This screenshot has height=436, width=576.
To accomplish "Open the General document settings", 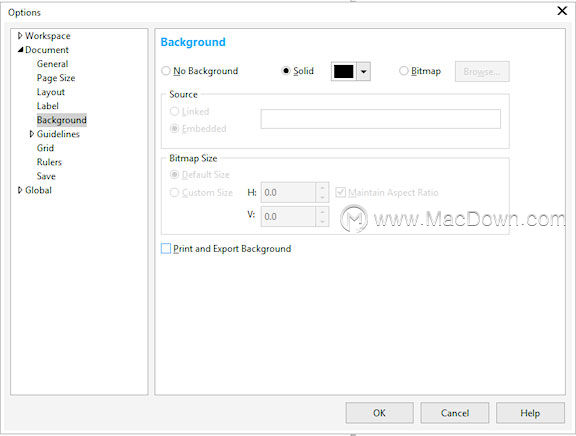I will pyautogui.click(x=53, y=64).
